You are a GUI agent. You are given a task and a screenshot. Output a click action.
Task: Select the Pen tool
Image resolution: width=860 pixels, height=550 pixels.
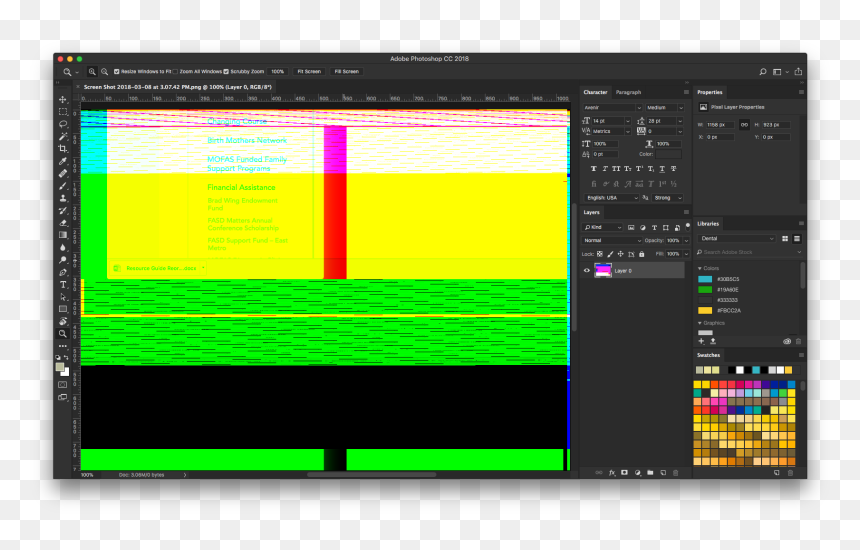(x=63, y=272)
